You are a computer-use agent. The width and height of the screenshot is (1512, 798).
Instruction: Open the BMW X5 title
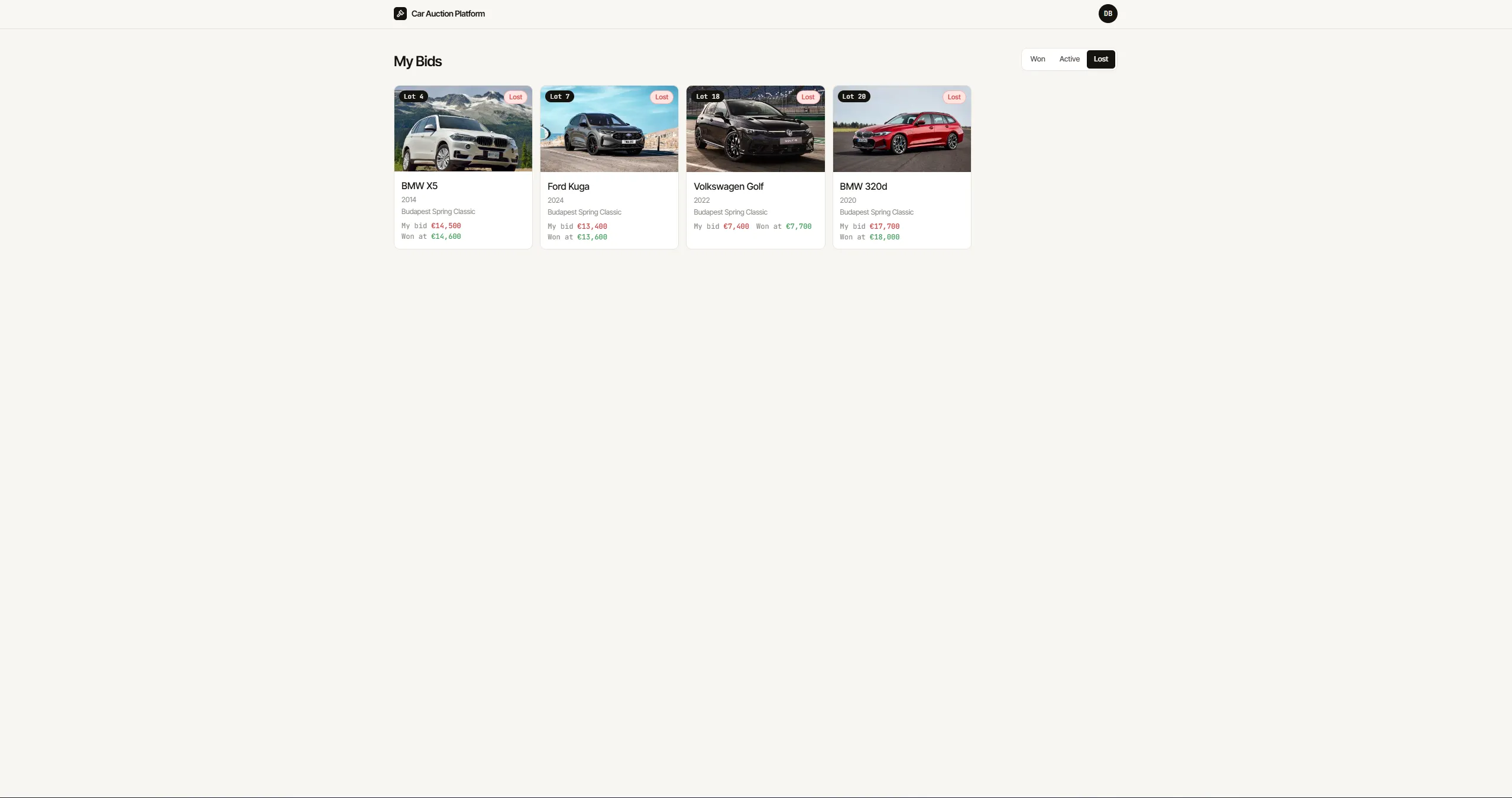419,186
